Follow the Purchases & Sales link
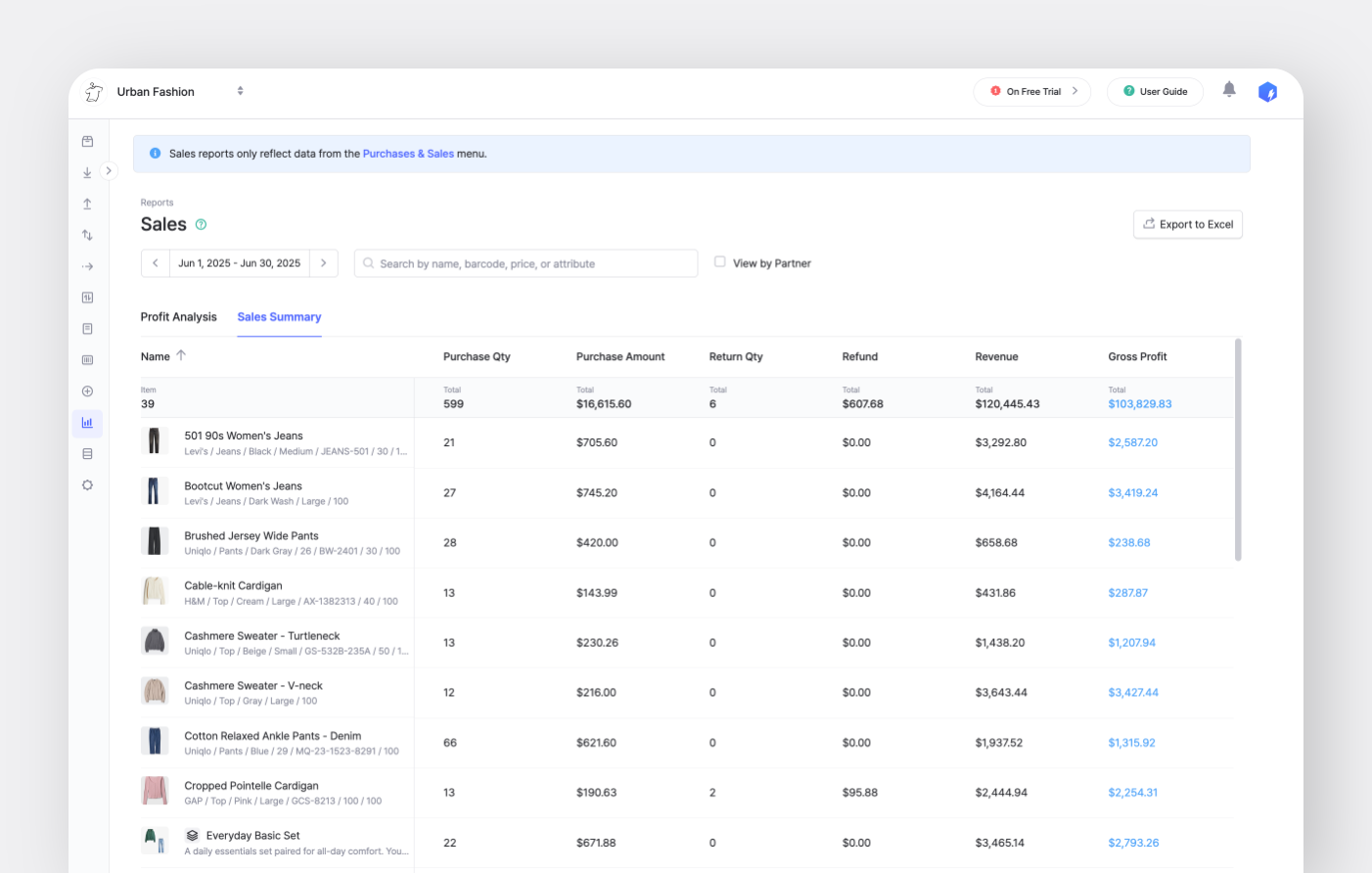1372x873 pixels. pyautogui.click(x=408, y=154)
